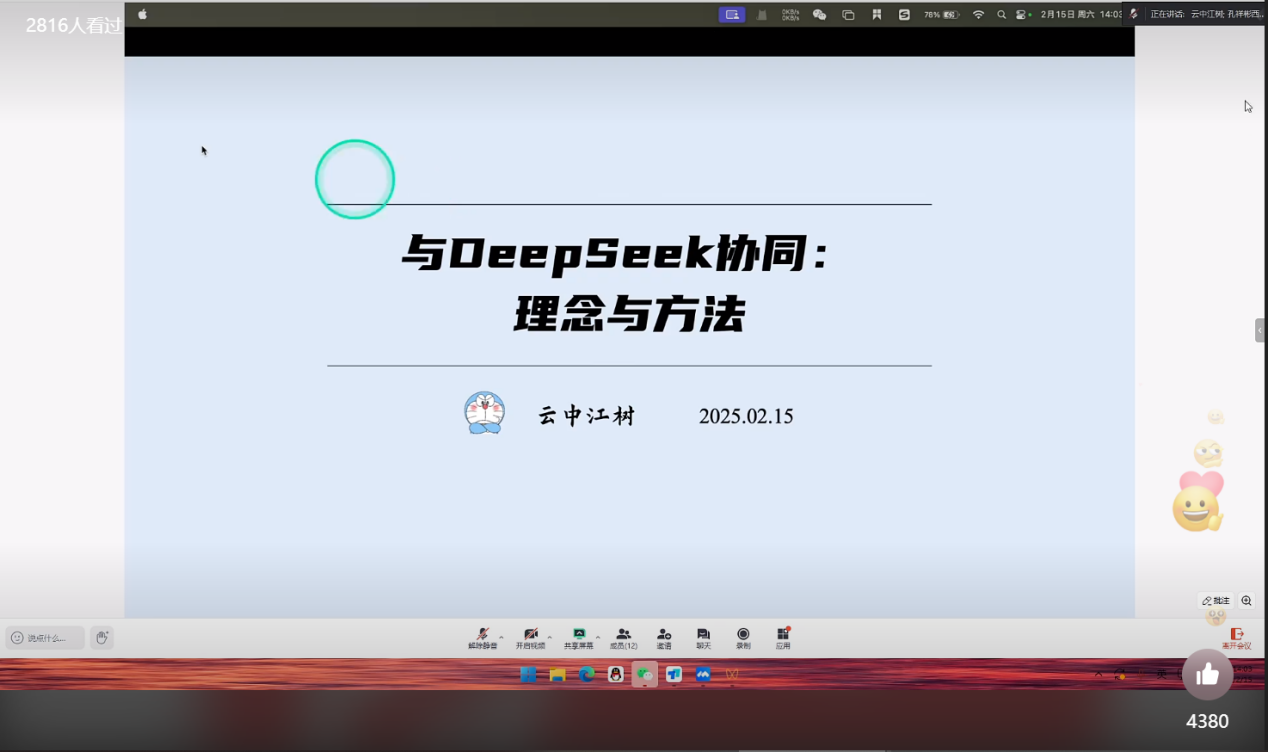Open File Explorer from the taskbar

(557, 674)
